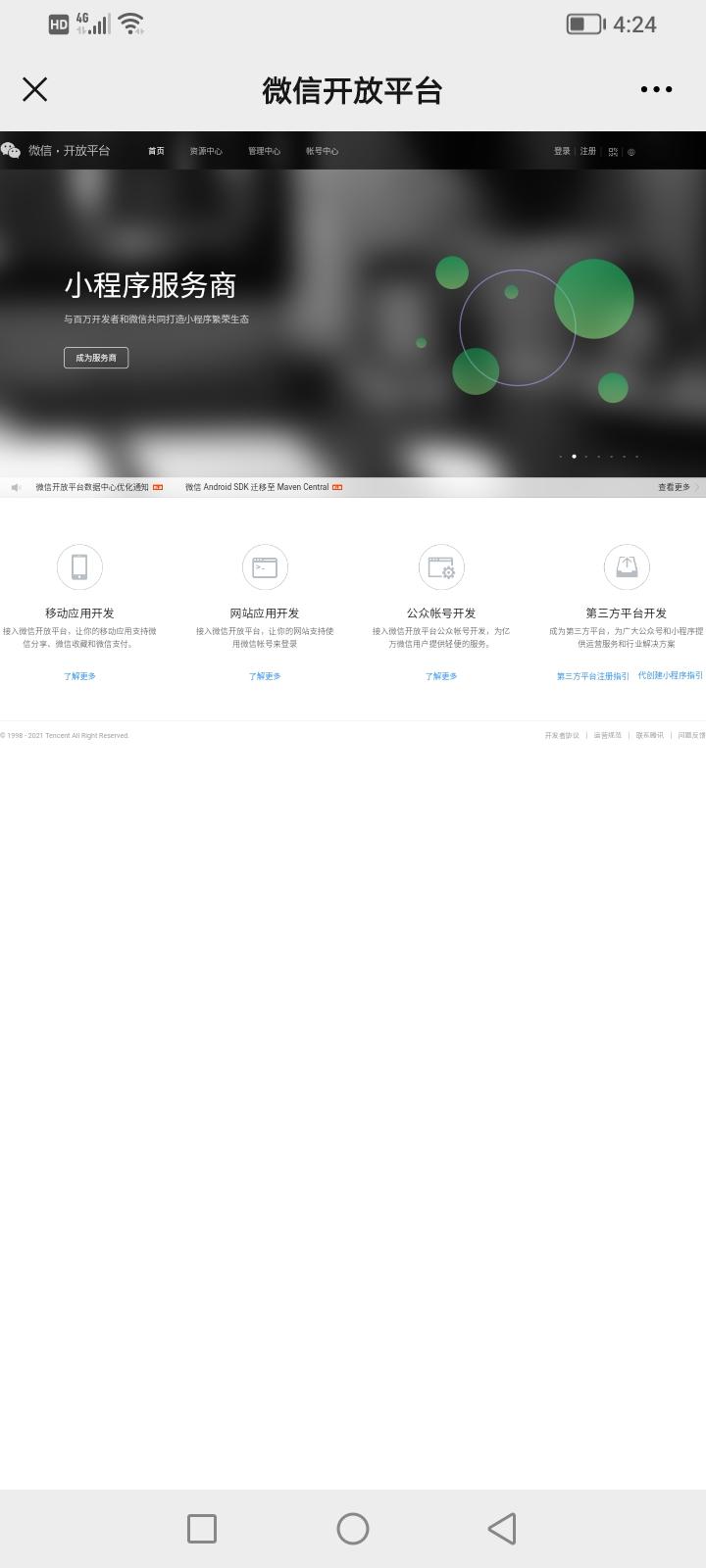The width and height of the screenshot is (706, 1568).
Task: Close the webview with the X icon
Action: (34, 89)
